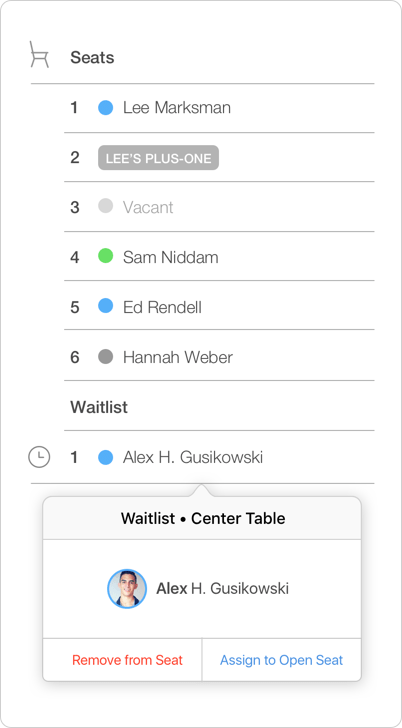Click the blue dot next to Lee Marksman

[106, 108]
